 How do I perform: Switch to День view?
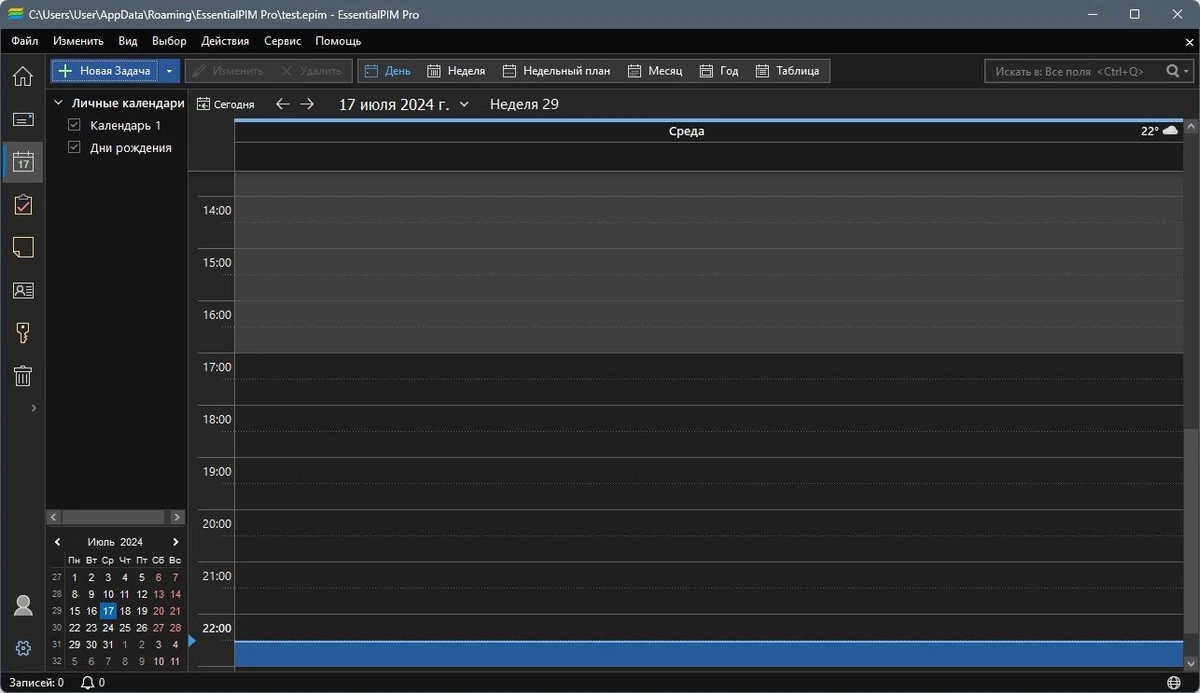coord(388,71)
